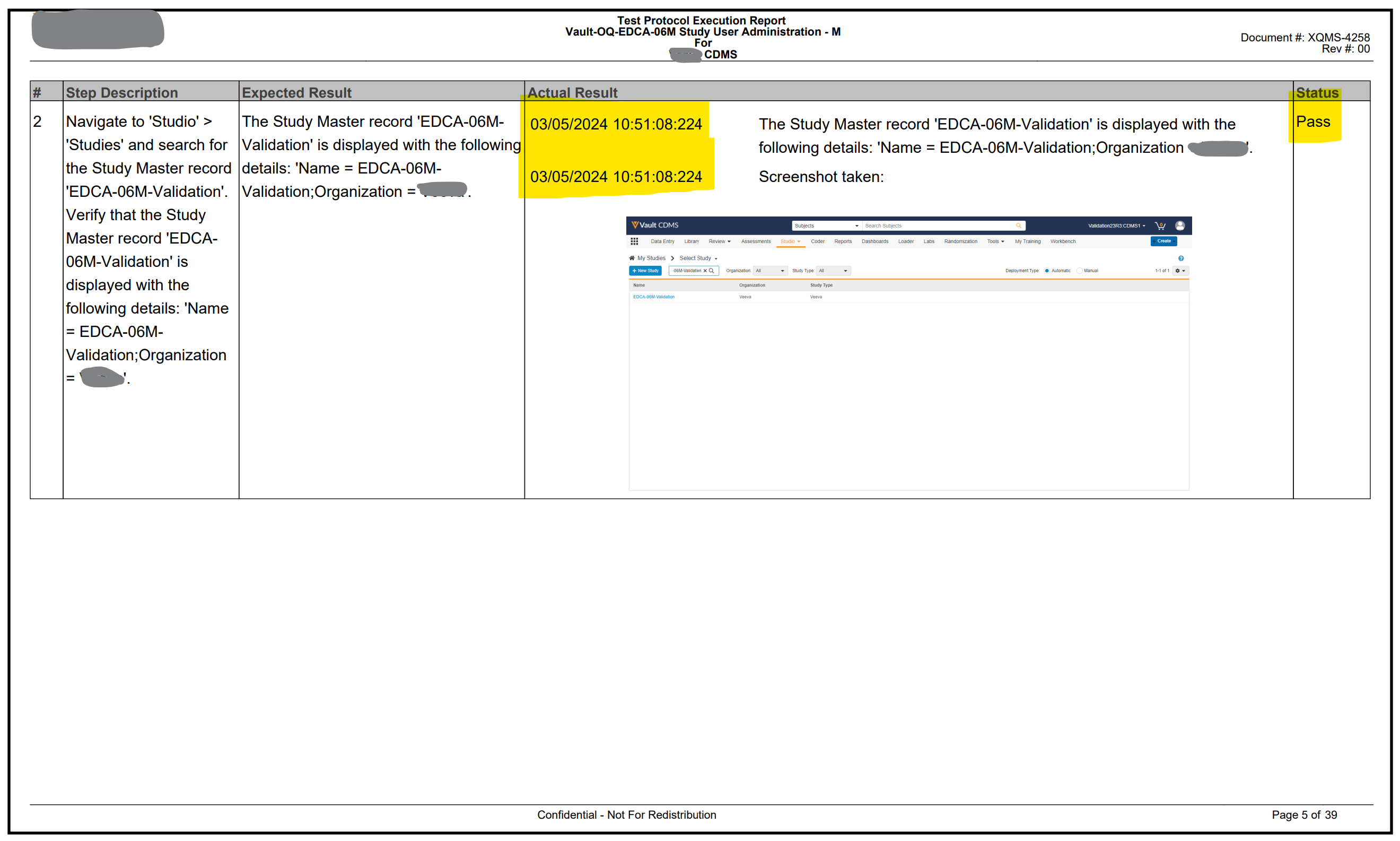Select Automatic deployment type
The width and height of the screenshot is (1400, 841).
1047,271
